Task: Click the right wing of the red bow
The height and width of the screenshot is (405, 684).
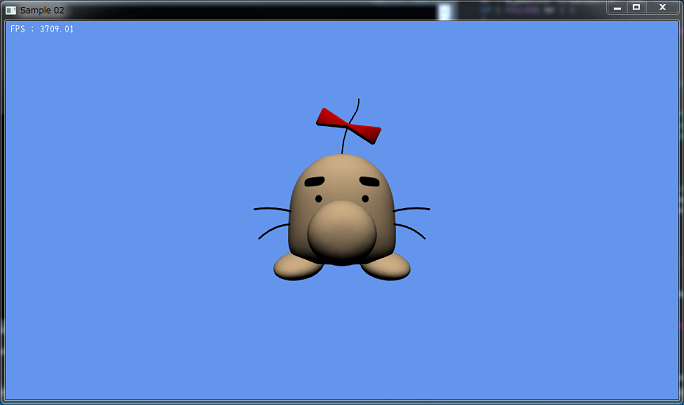Action: [366, 132]
